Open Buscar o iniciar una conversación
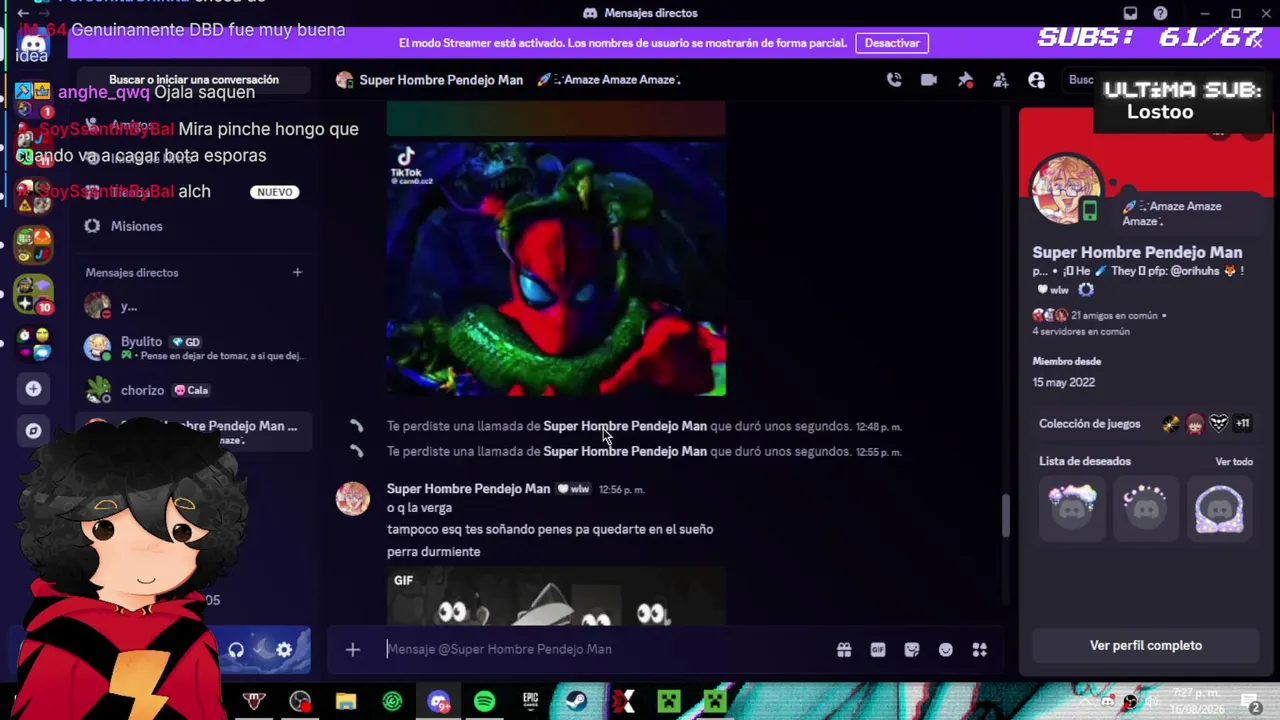This screenshot has width=1280, height=720. [x=194, y=80]
